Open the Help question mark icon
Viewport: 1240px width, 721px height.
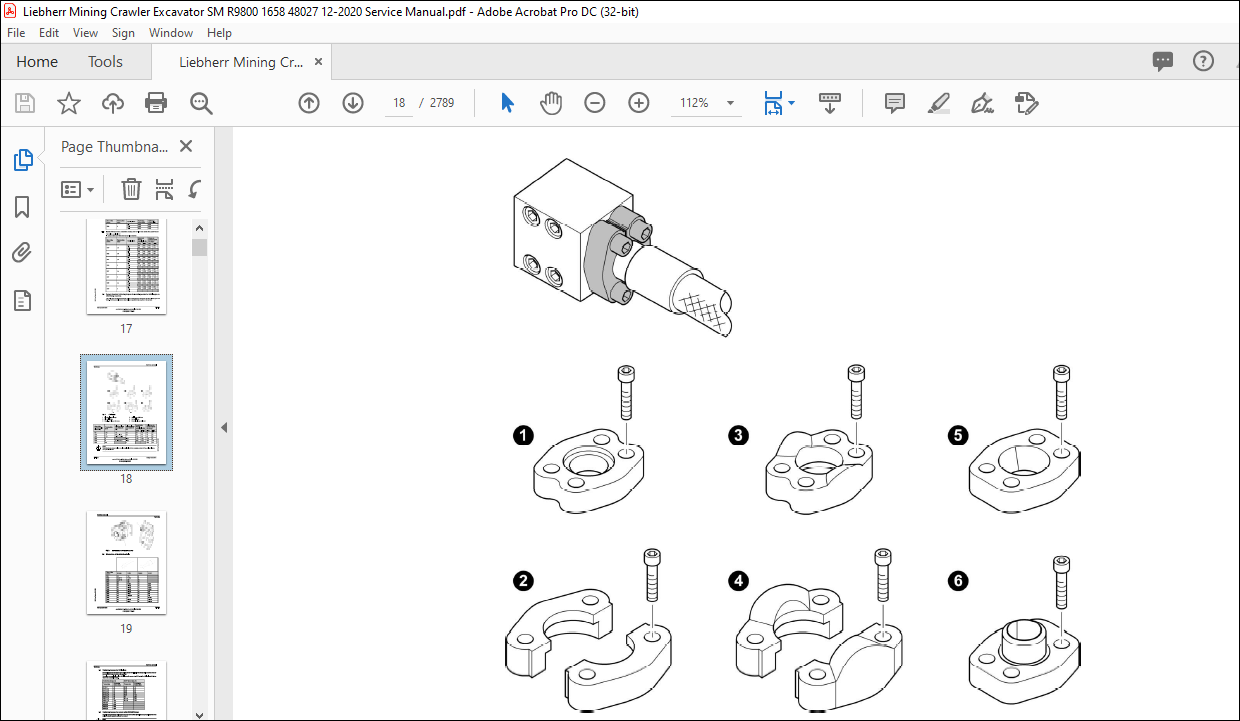coord(1204,61)
